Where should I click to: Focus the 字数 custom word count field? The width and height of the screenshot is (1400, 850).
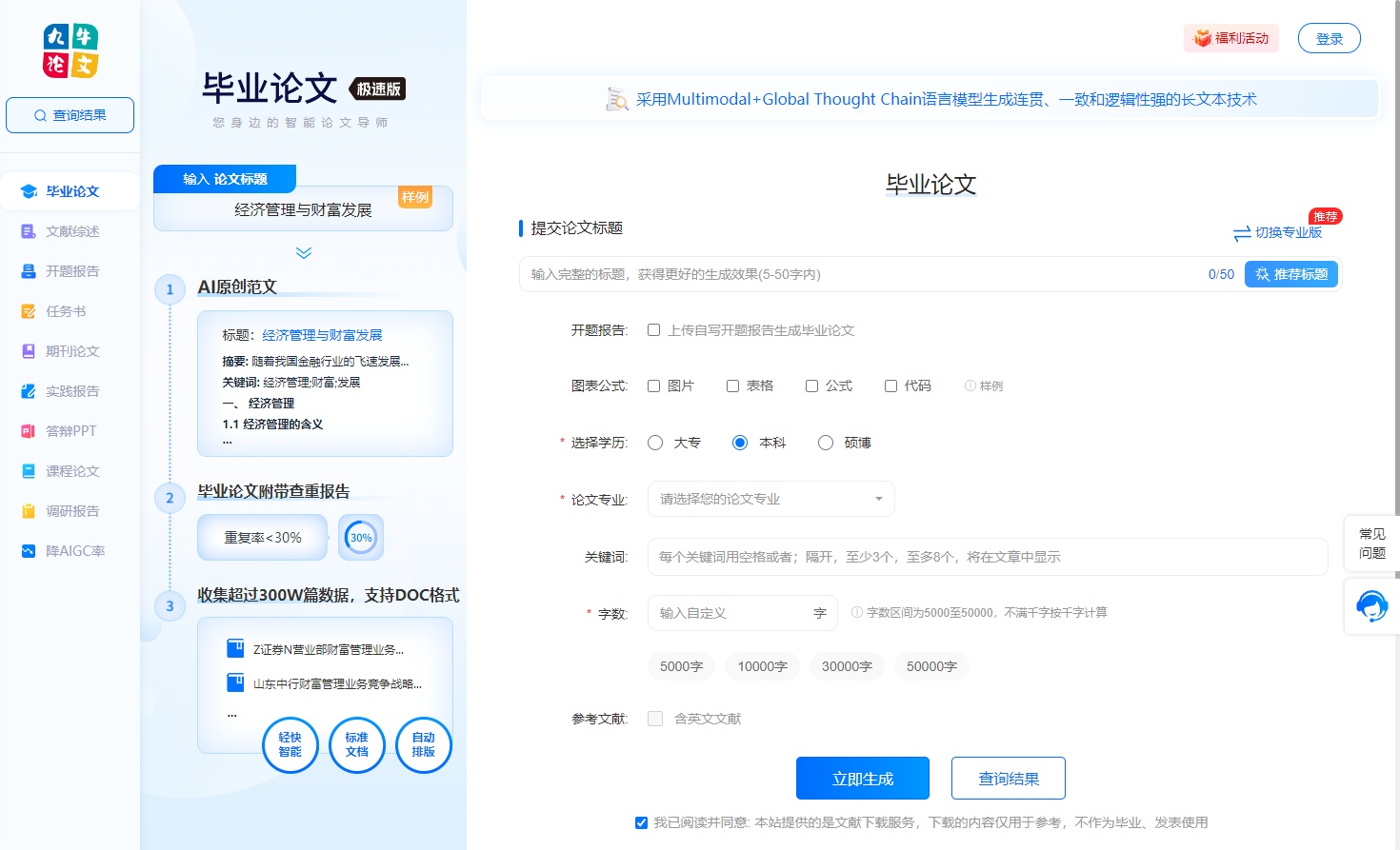[743, 613]
